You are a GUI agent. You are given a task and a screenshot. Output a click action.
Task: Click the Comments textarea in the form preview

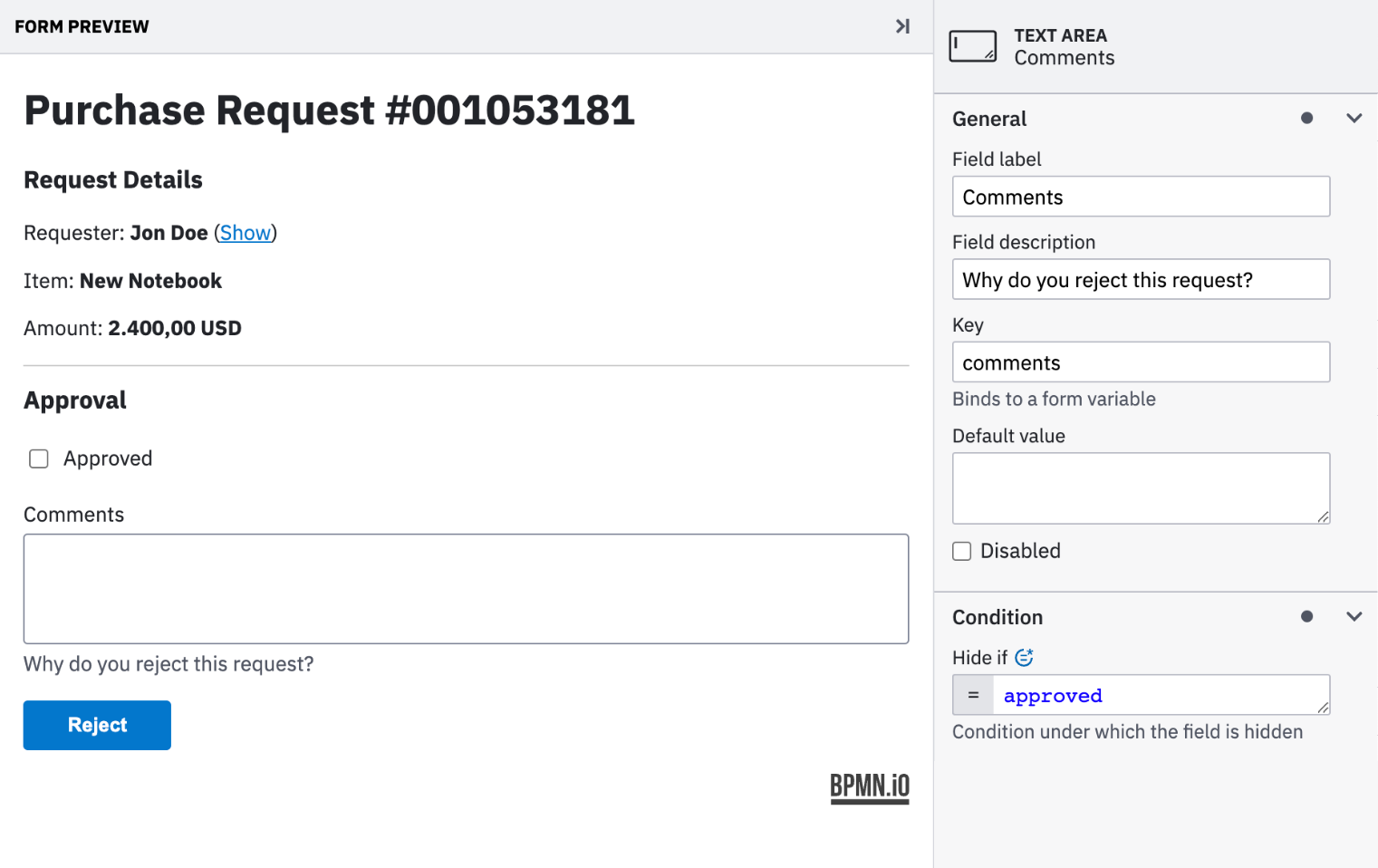466,588
